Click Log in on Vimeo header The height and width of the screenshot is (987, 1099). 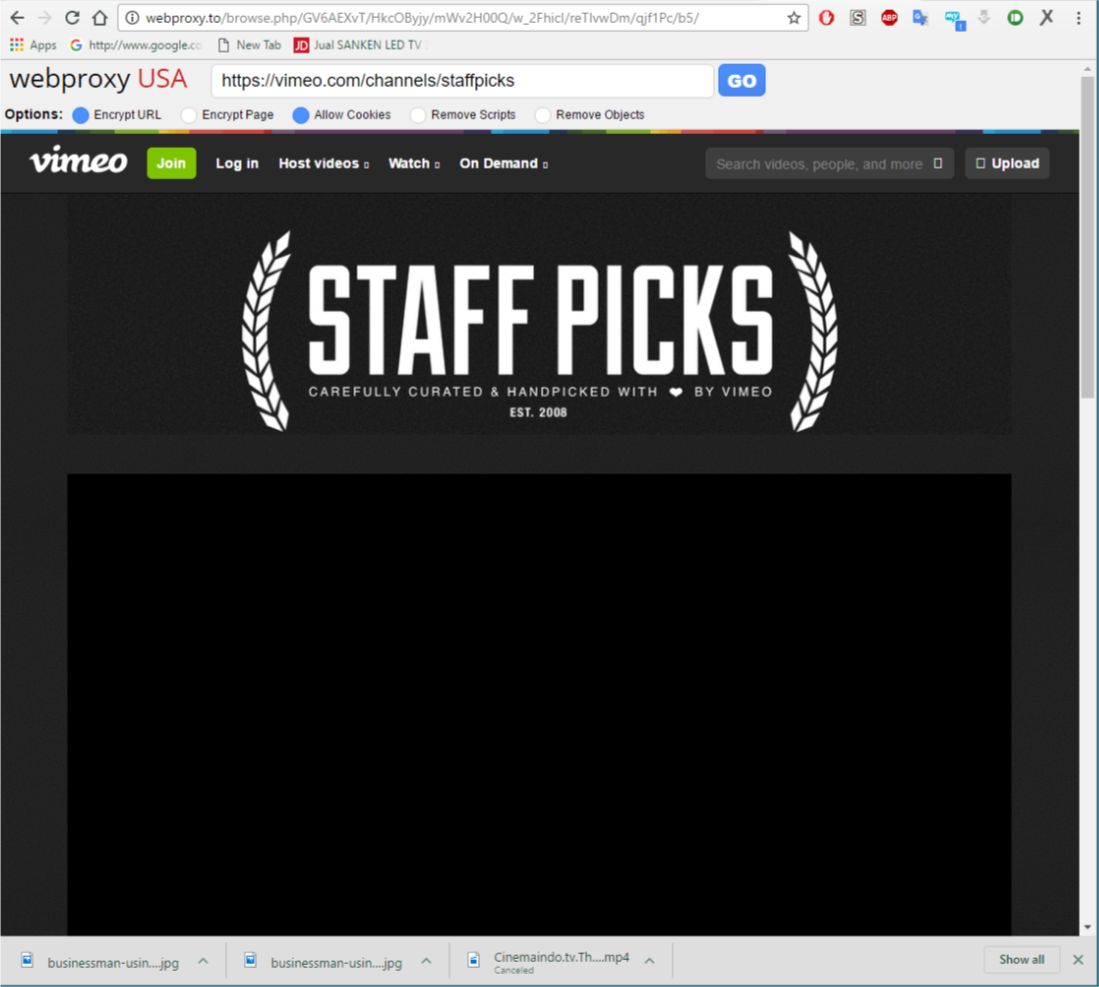237,163
